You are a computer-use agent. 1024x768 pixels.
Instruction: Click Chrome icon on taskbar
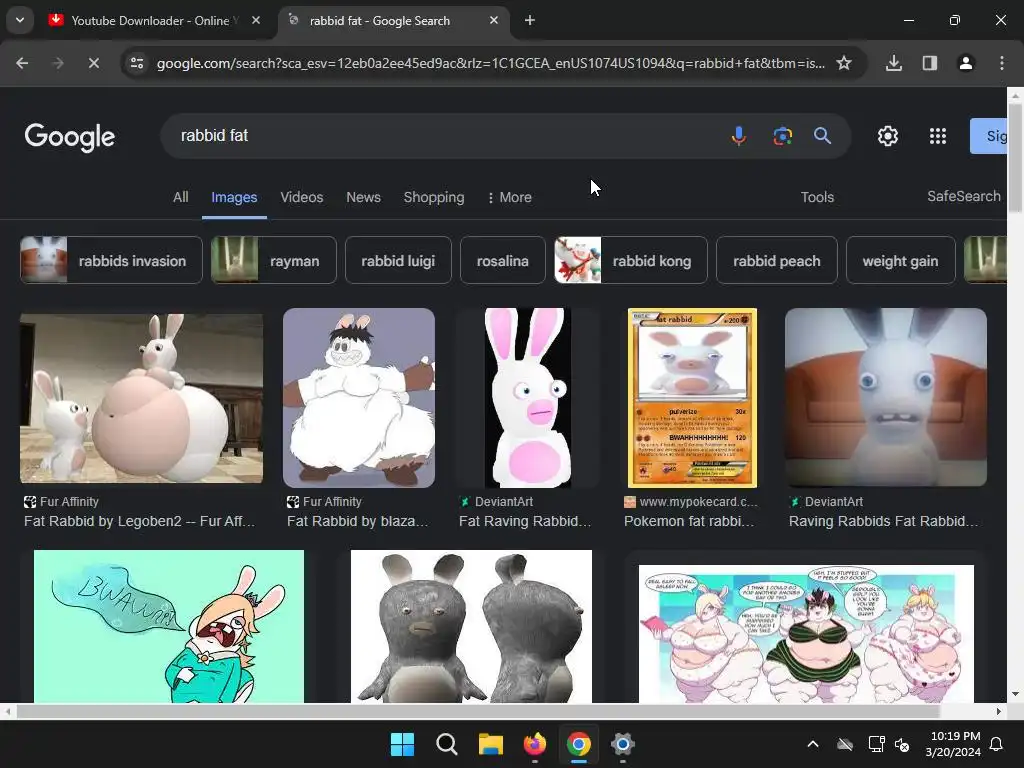(579, 744)
